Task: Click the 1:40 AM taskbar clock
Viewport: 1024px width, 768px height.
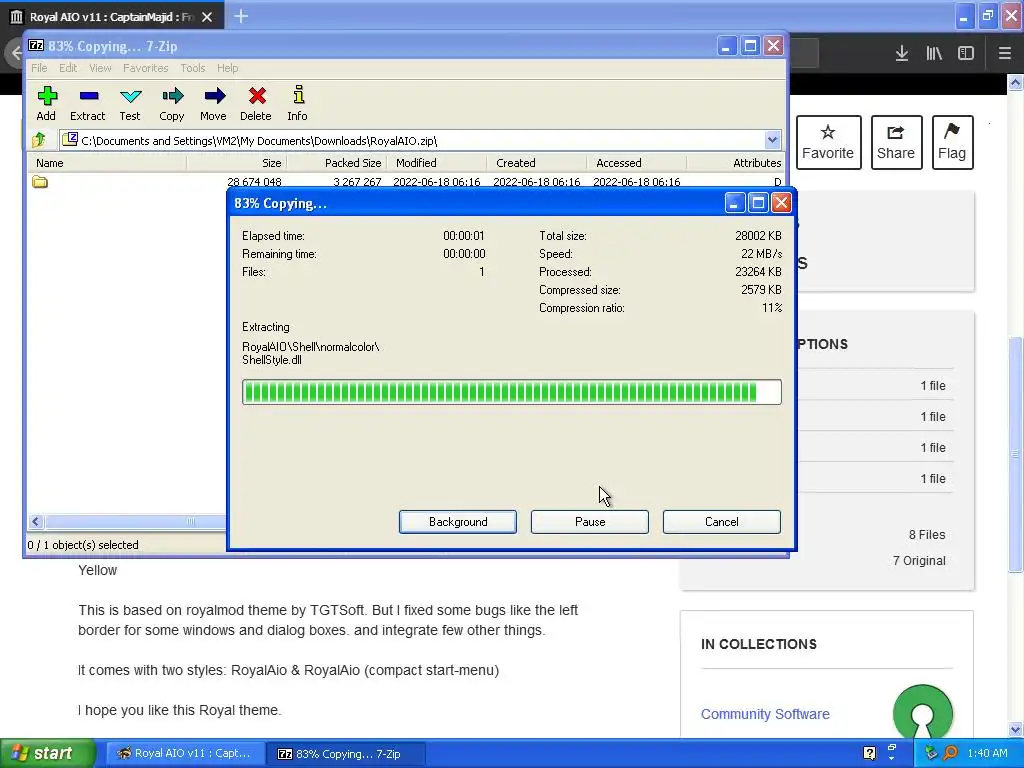Action: coord(987,753)
